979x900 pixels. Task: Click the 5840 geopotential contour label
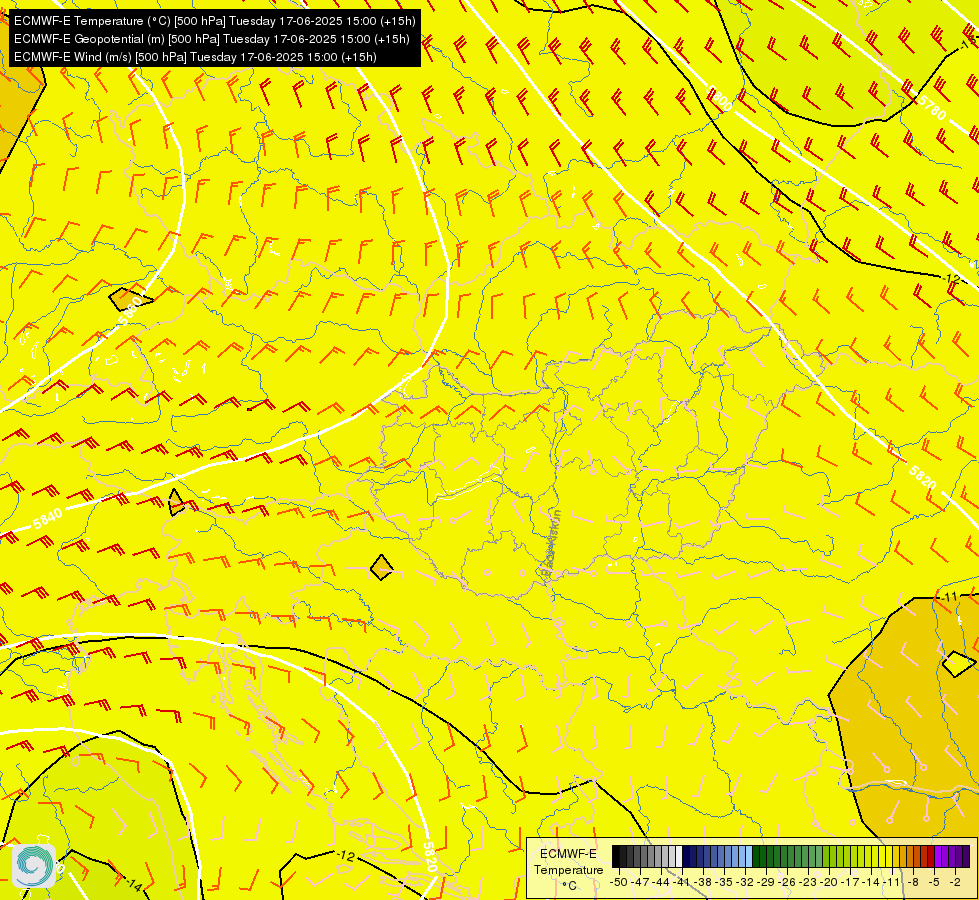point(48,519)
